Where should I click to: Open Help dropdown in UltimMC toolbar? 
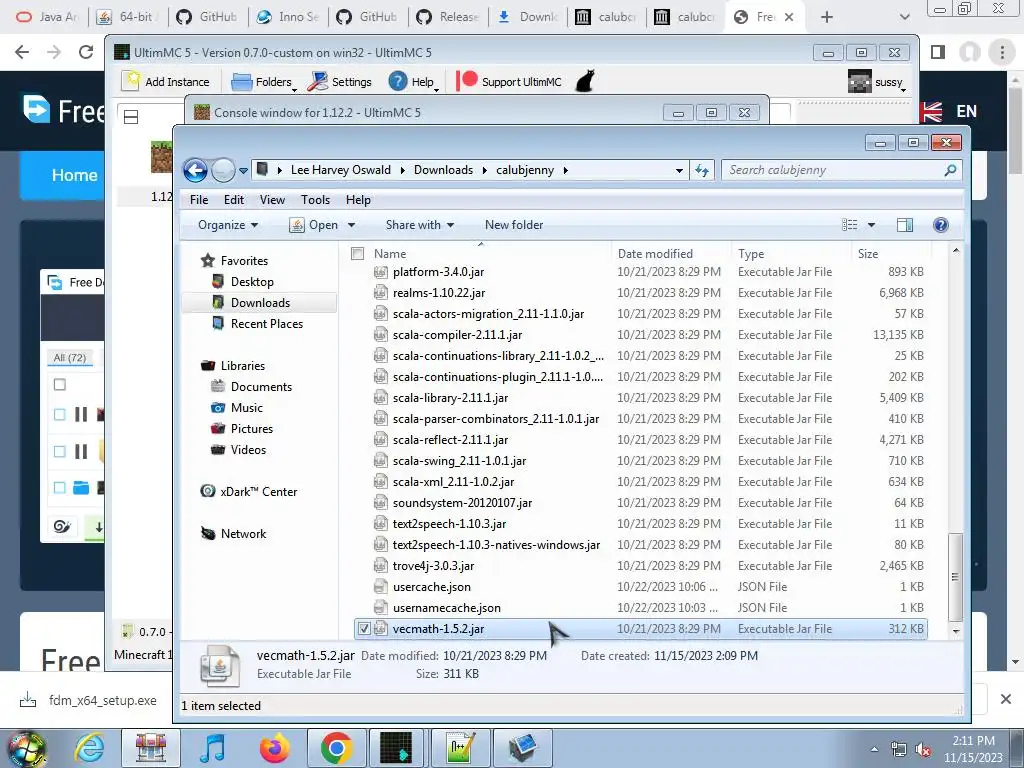coord(413,82)
